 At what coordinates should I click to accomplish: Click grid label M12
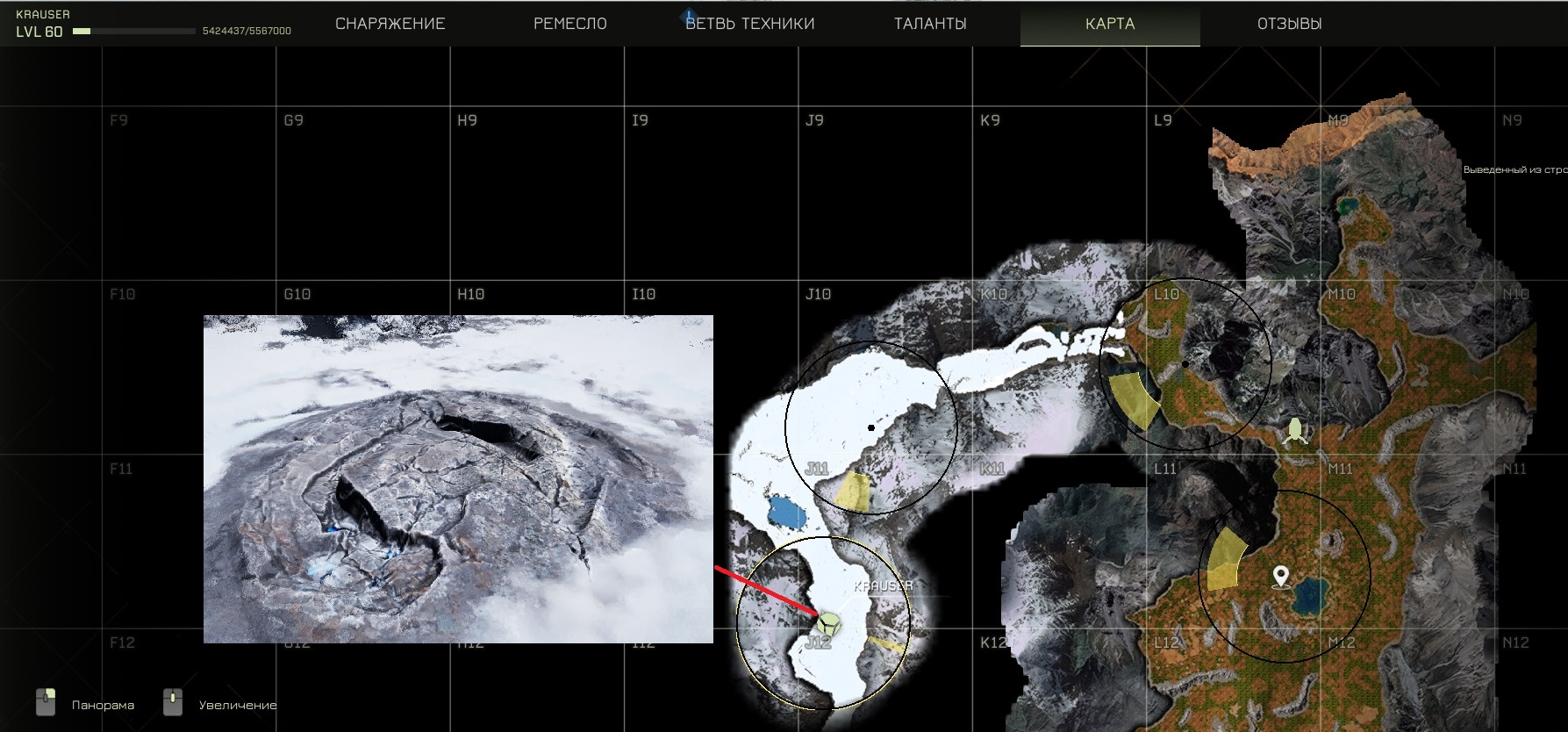pyautogui.click(x=1342, y=642)
